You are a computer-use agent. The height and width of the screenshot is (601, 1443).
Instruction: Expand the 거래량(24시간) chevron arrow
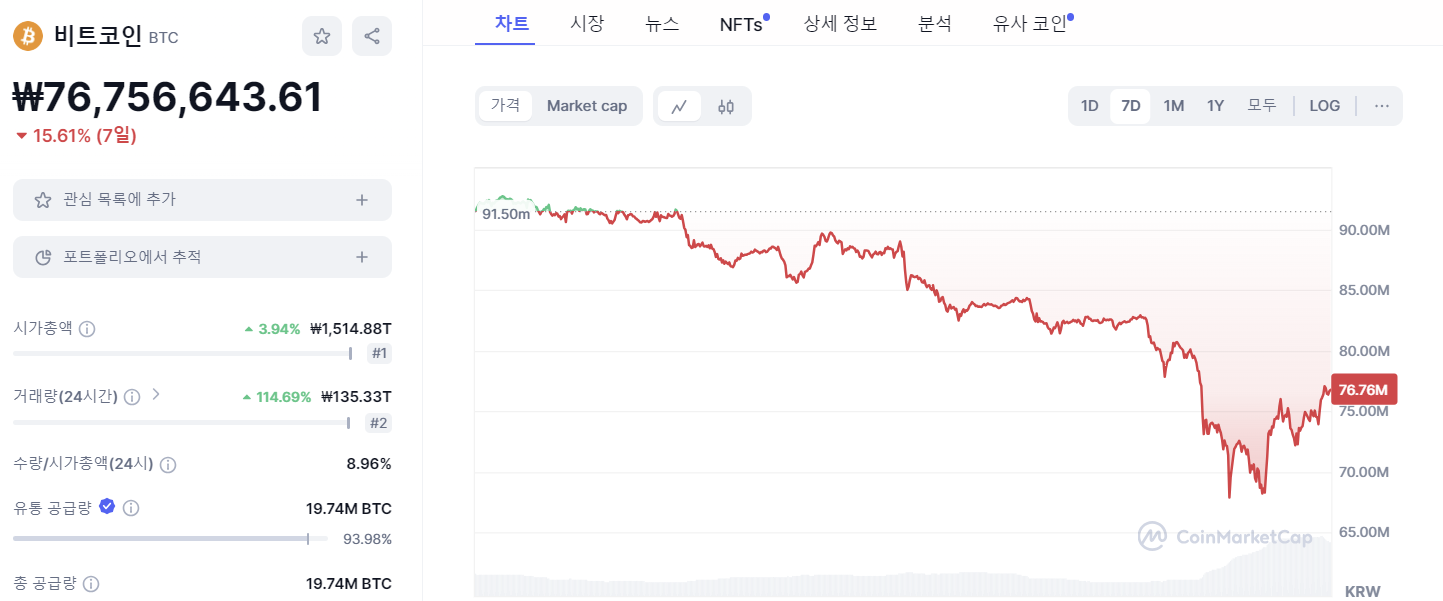[155, 395]
